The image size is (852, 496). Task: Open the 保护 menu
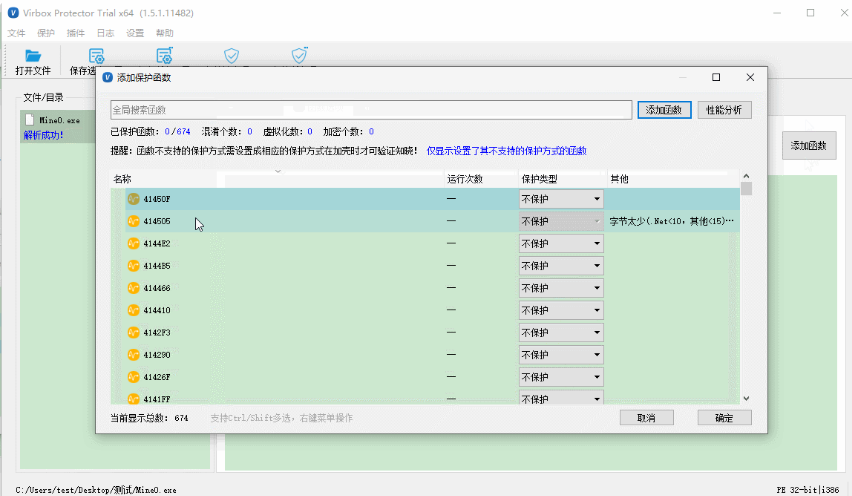(46, 33)
